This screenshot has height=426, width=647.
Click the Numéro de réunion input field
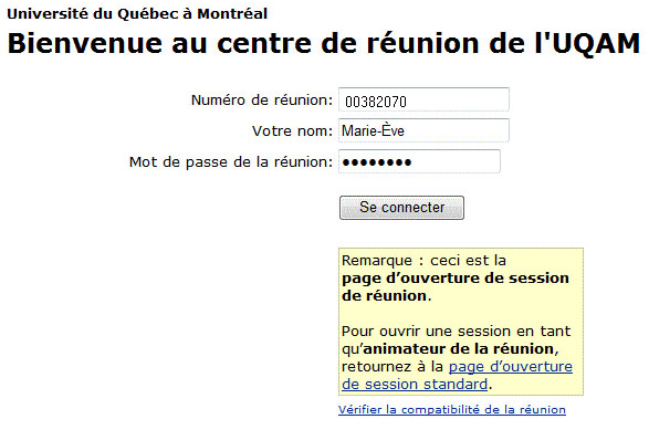click(x=424, y=101)
